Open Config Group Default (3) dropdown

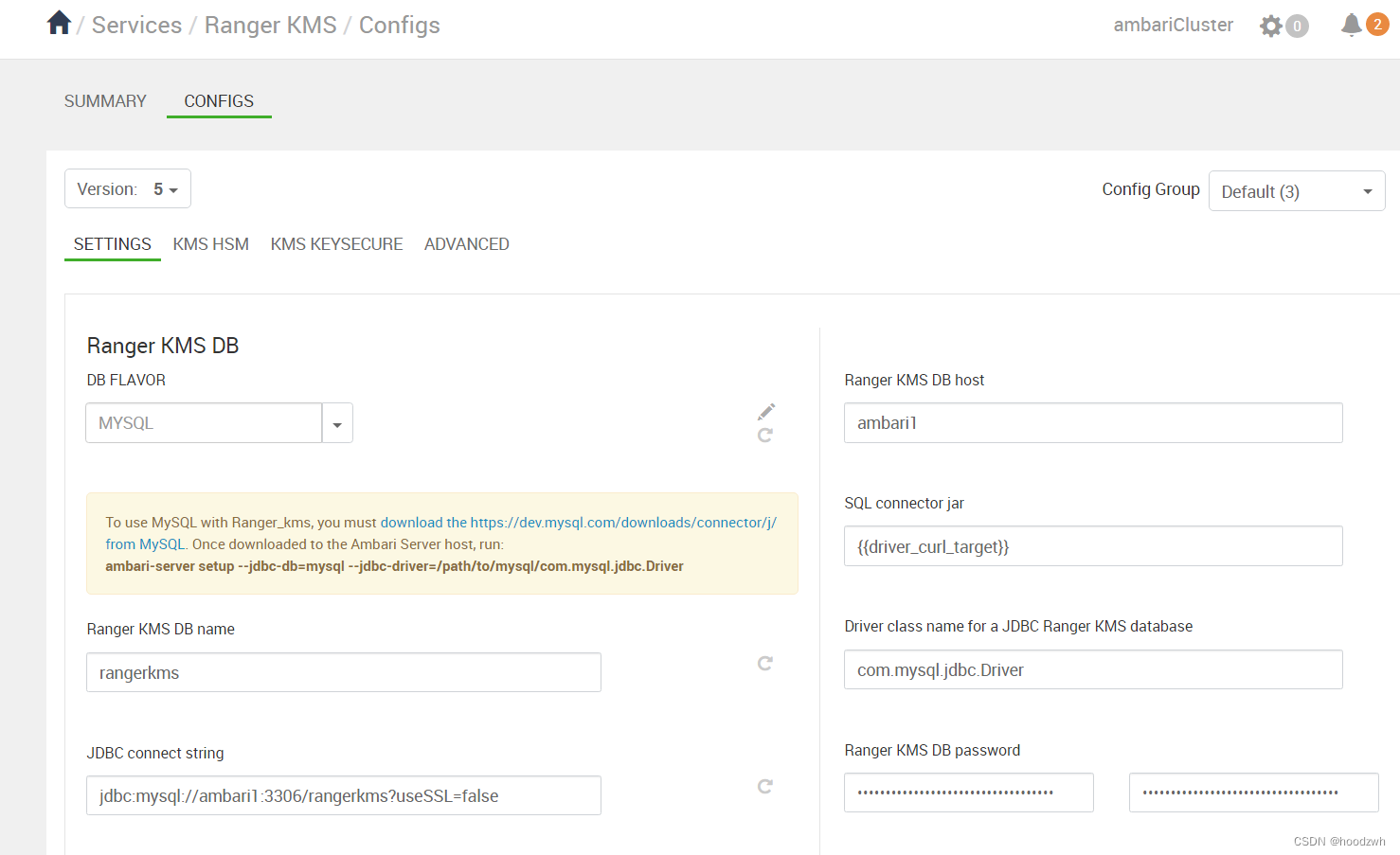(1297, 191)
